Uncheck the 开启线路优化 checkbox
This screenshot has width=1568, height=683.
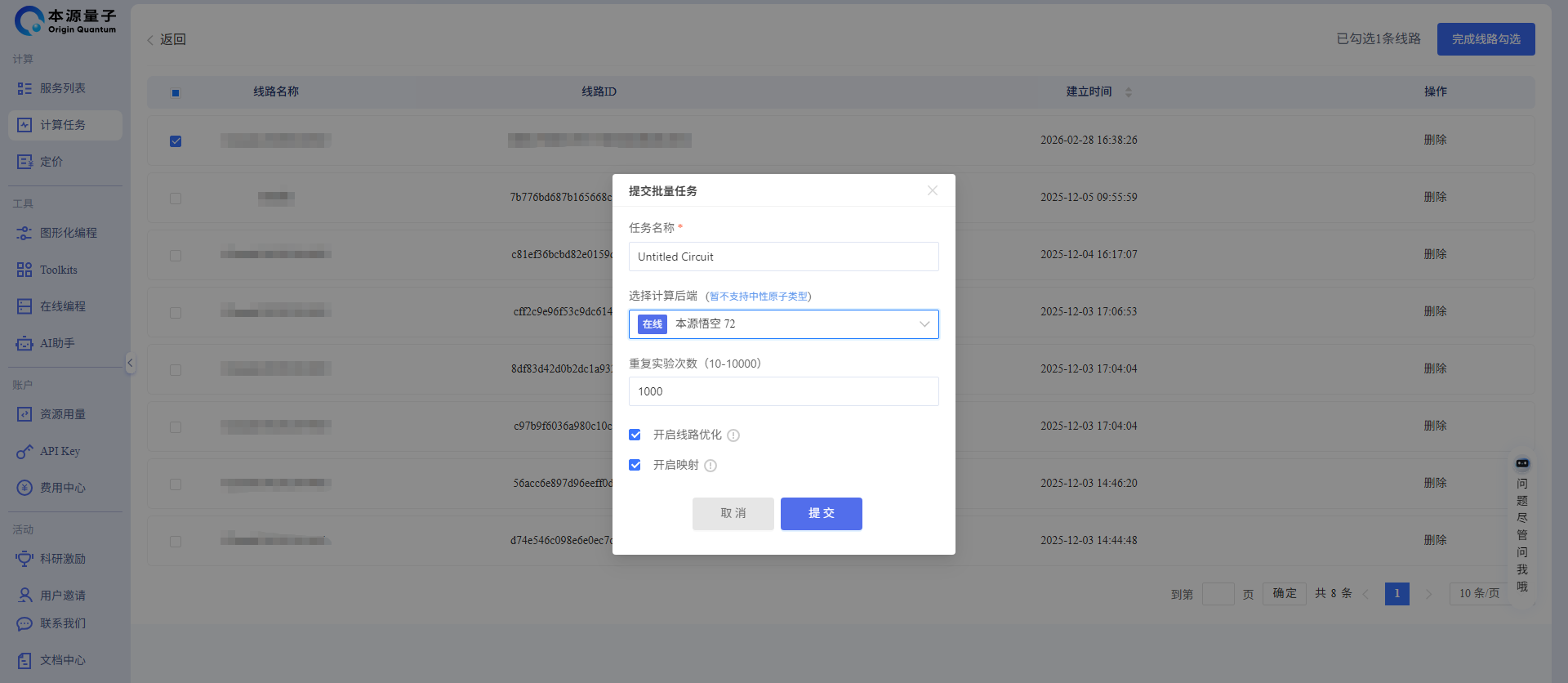(635, 435)
